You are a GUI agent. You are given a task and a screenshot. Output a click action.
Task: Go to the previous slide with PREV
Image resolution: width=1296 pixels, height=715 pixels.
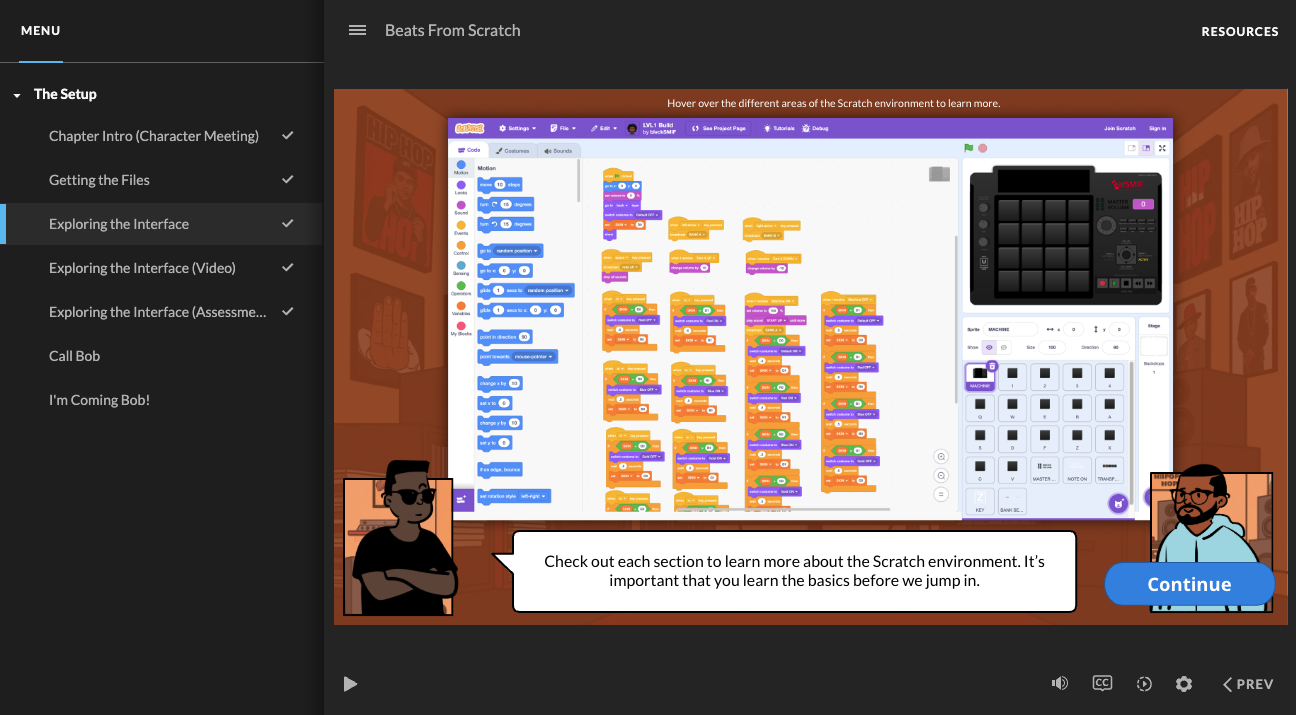click(1248, 684)
